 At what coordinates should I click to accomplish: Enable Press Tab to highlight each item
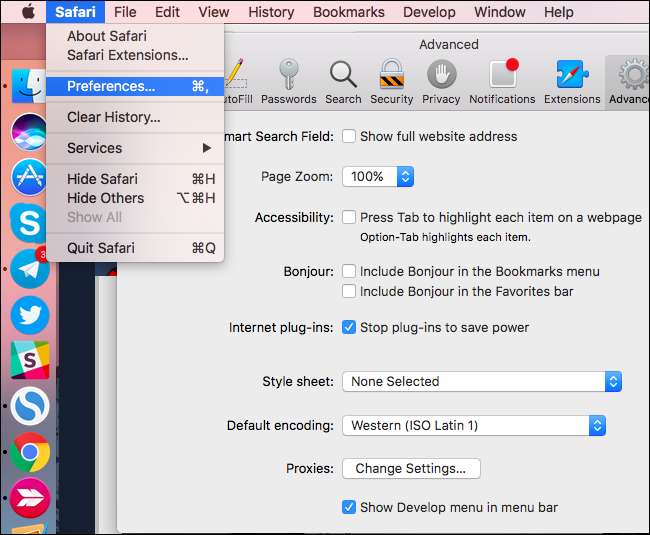349,217
